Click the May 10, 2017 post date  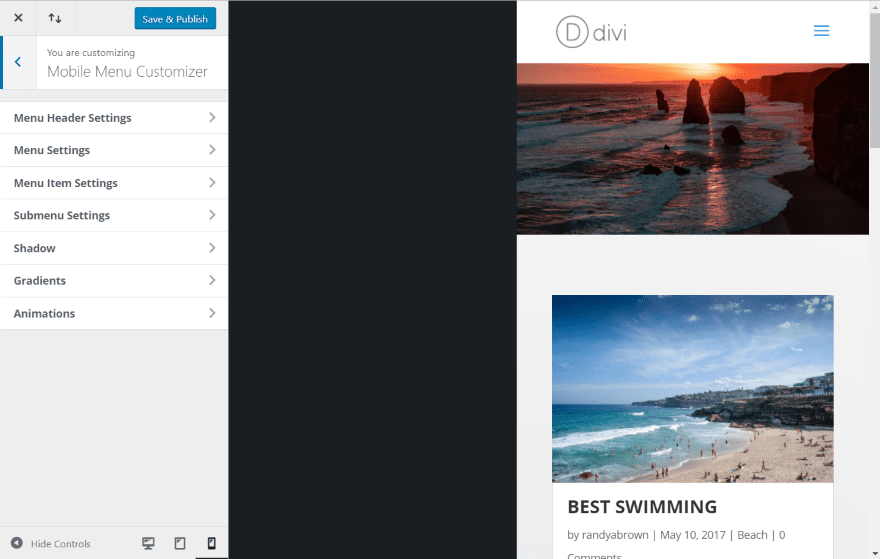point(693,535)
